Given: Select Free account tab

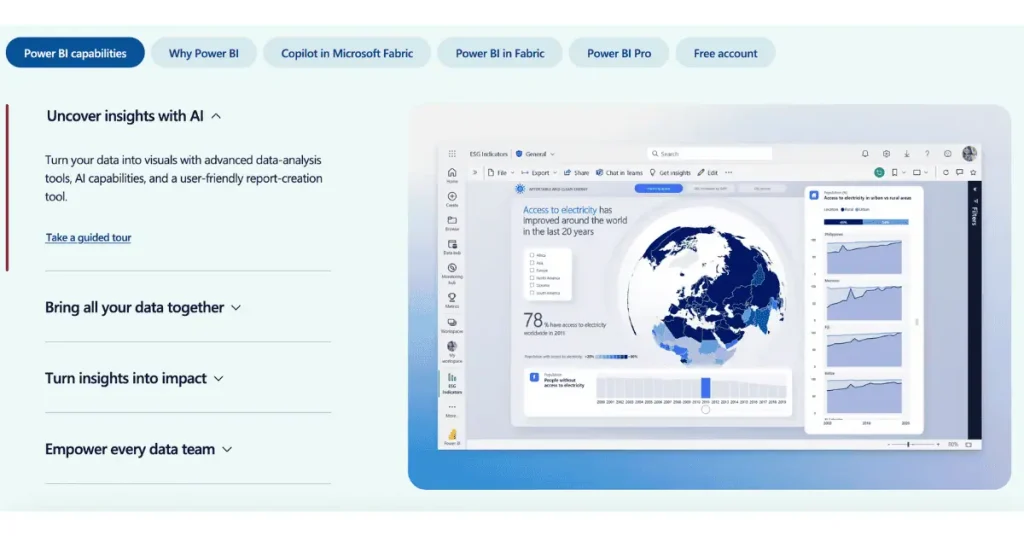Looking at the screenshot, I should point(726,53).
